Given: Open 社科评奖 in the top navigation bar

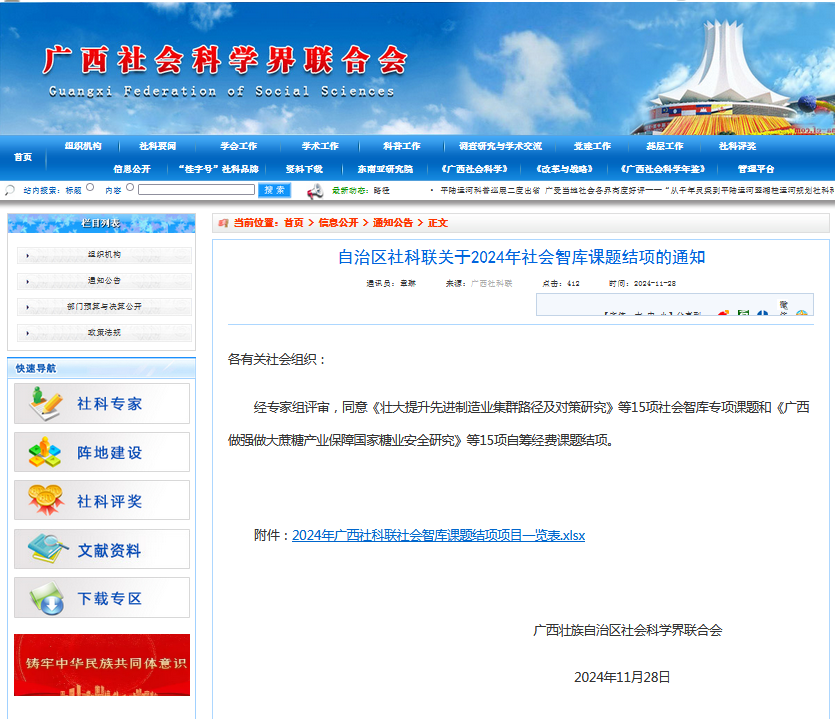Looking at the screenshot, I should [x=737, y=146].
